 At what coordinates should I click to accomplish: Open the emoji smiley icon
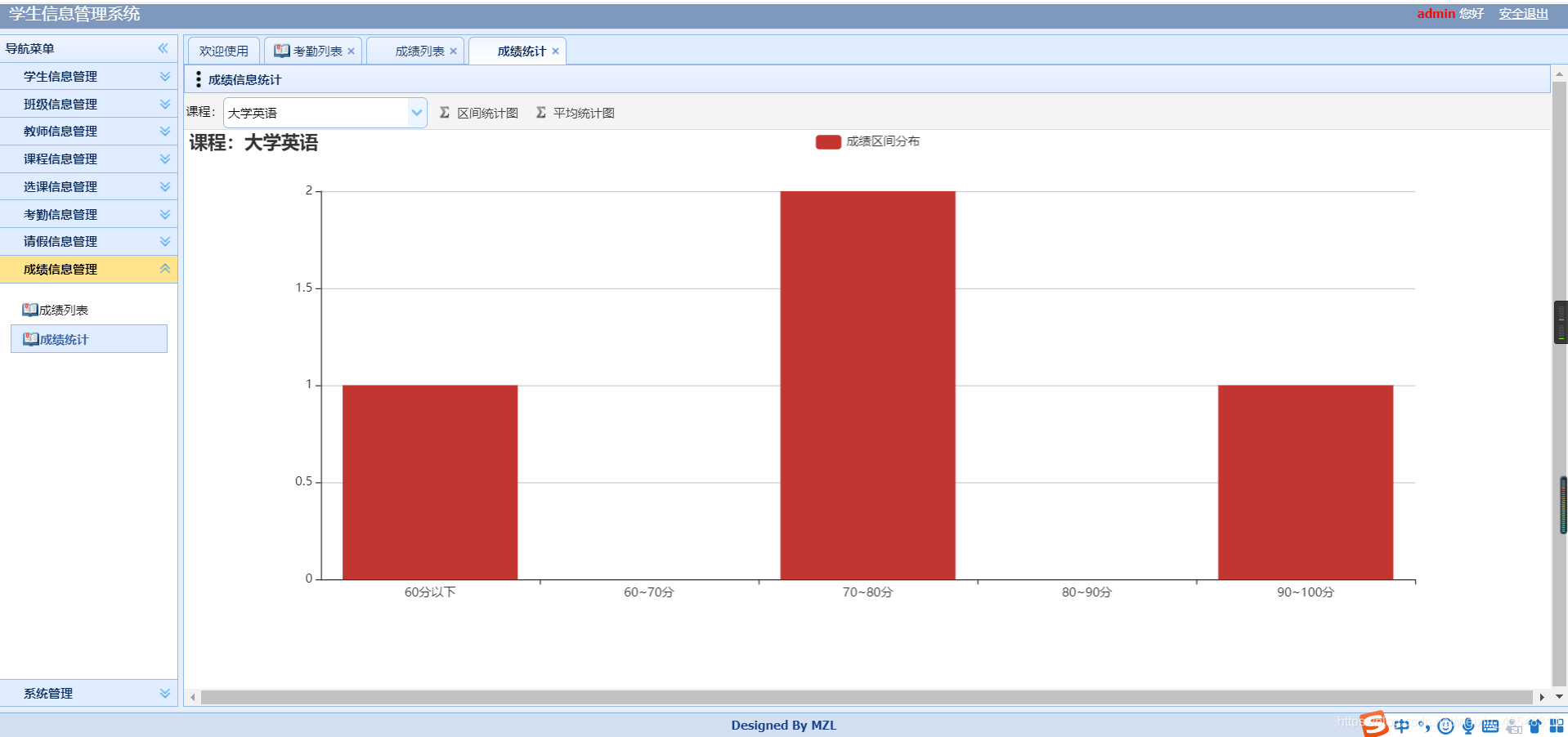(x=1446, y=726)
